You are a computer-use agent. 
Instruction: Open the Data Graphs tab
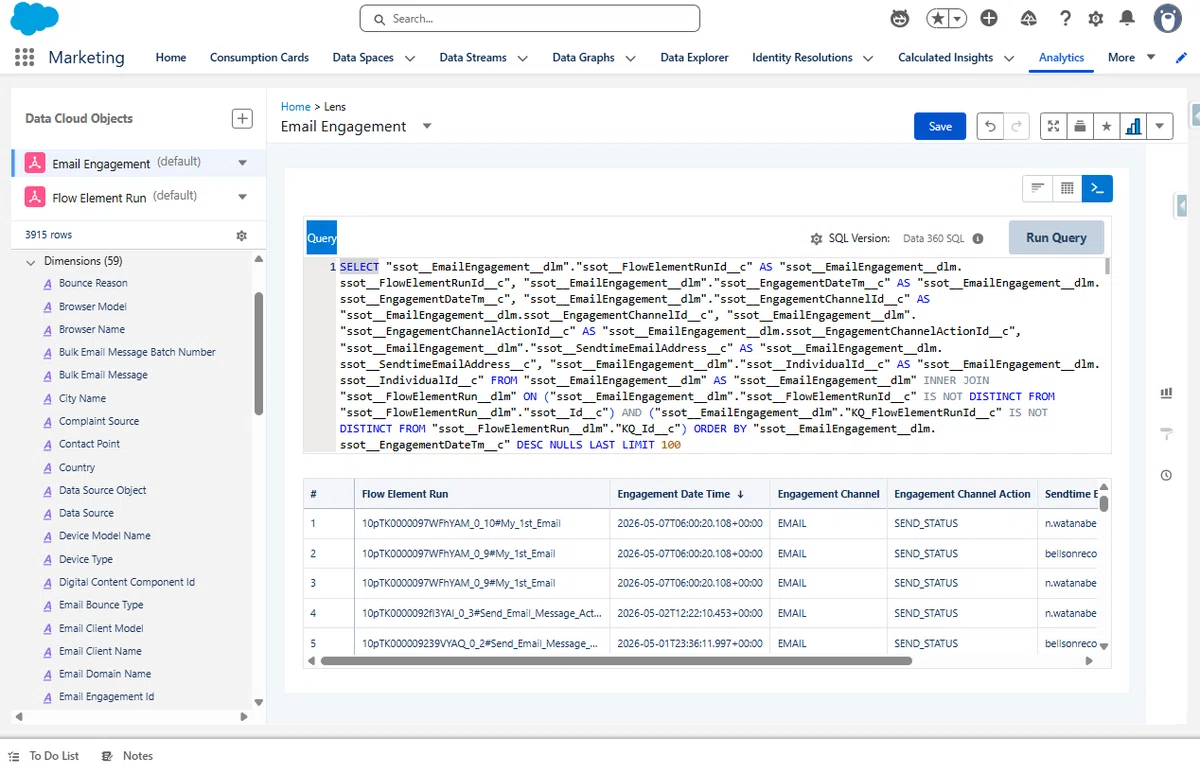point(583,58)
